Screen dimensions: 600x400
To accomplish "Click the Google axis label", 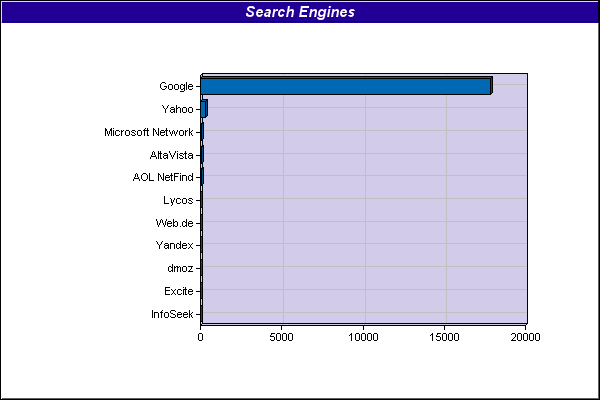I will tap(176, 87).
